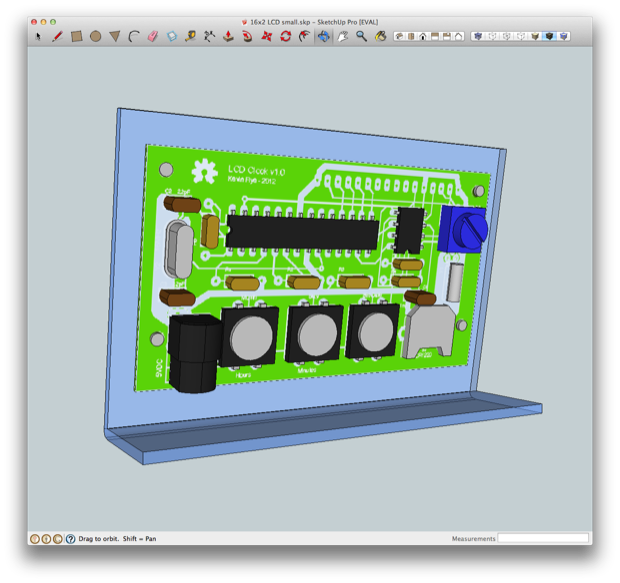Screen dimensions: 620x583
Task: Click the 'LCD Clock v1.0' board text
Action: (x=256, y=170)
